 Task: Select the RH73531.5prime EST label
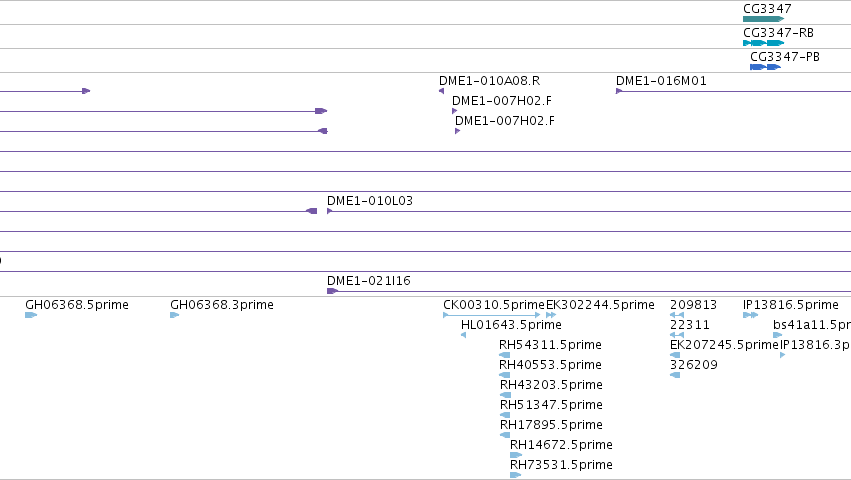pyautogui.click(x=561, y=465)
